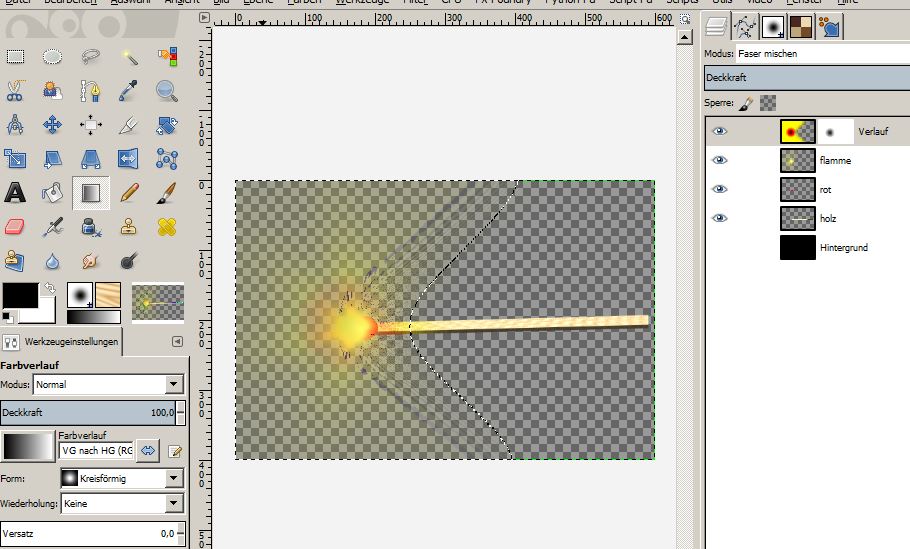Click the foreground black color swatch
910x549 pixels.
20,295
